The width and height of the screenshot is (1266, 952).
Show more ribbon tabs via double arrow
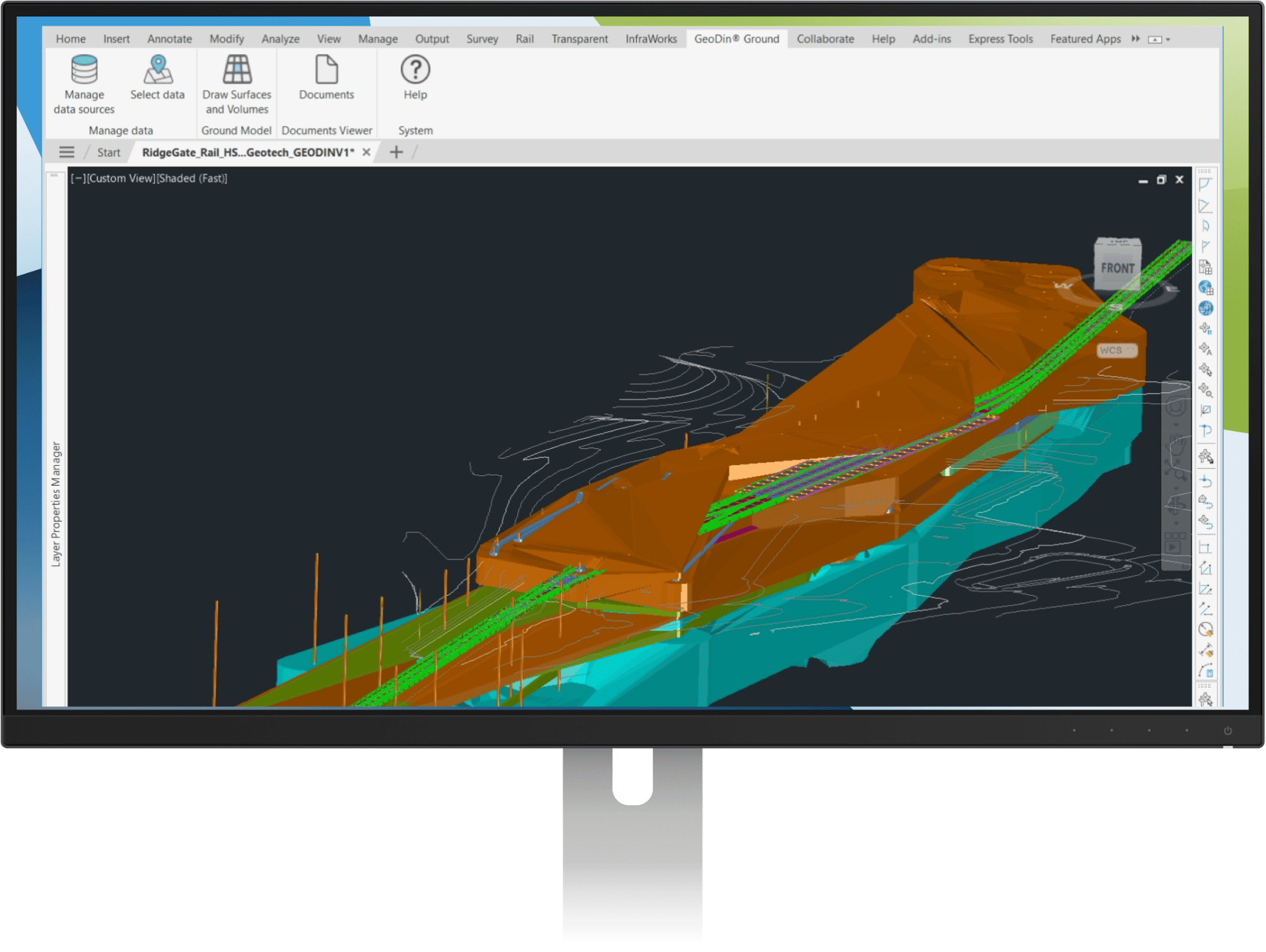pyautogui.click(x=1136, y=39)
